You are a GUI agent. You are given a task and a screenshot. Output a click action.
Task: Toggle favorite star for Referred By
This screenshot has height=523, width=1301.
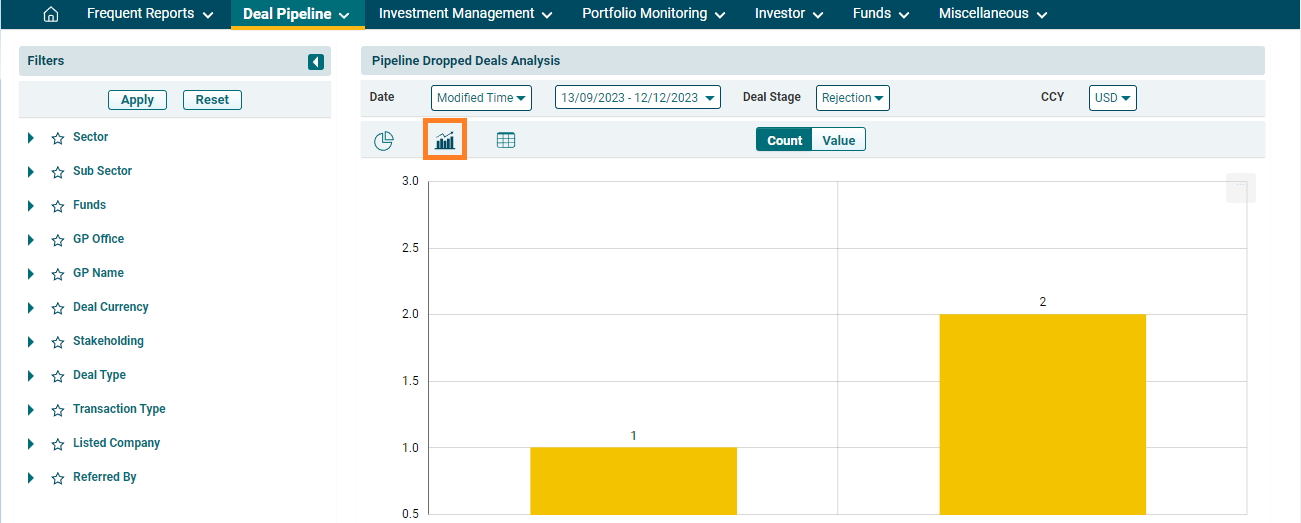tap(58, 478)
